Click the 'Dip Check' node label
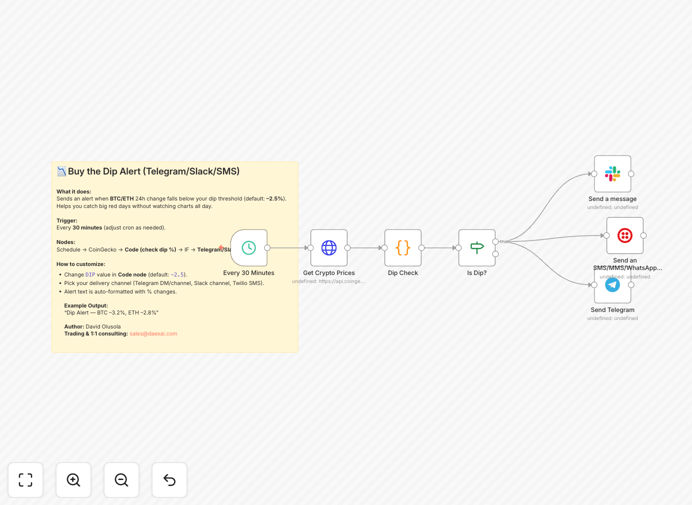Screen dimensions: 692x505 click(x=403, y=273)
